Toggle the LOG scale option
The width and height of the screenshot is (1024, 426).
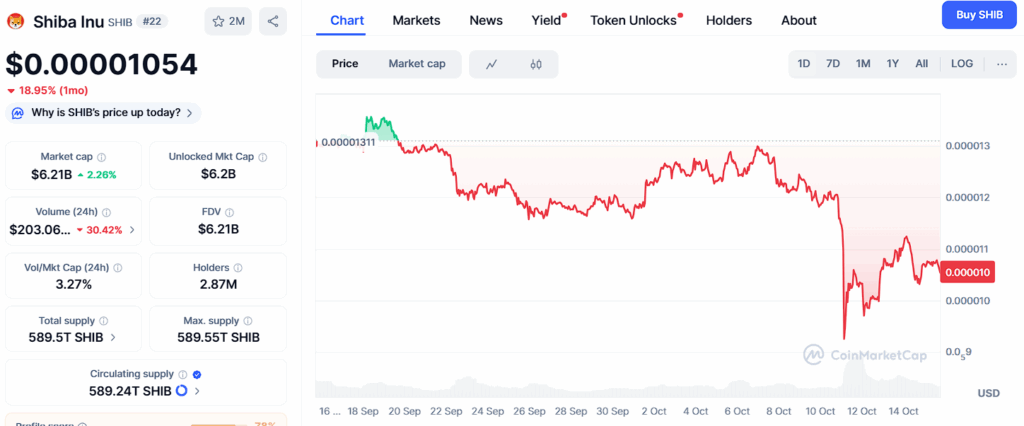click(962, 64)
